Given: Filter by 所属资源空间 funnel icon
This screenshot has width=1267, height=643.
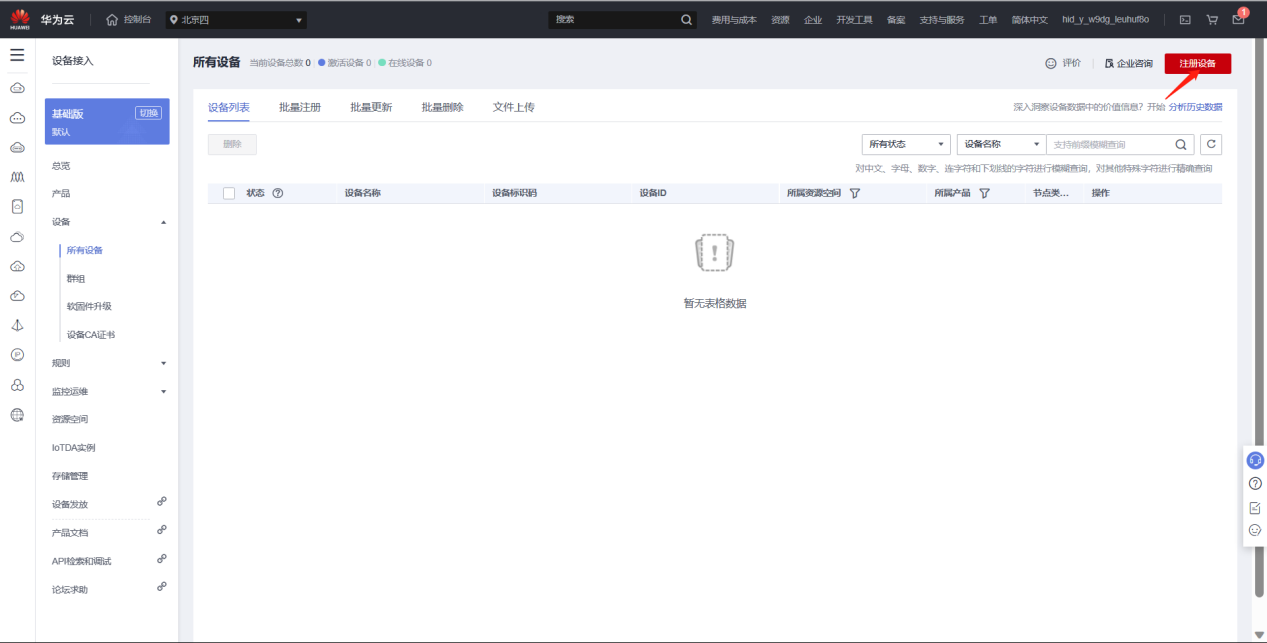Looking at the screenshot, I should click(855, 193).
